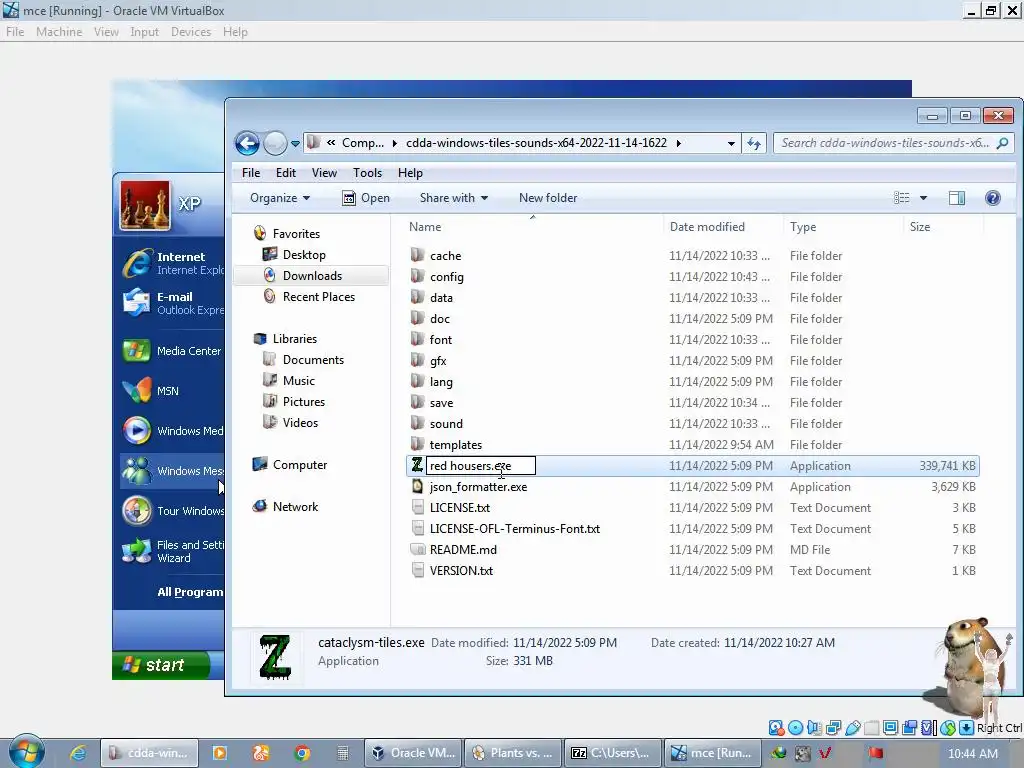Viewport: 1024px width, 768px height.
Task: Select the green Z cataclysm application icon
Action: (417, 465)
